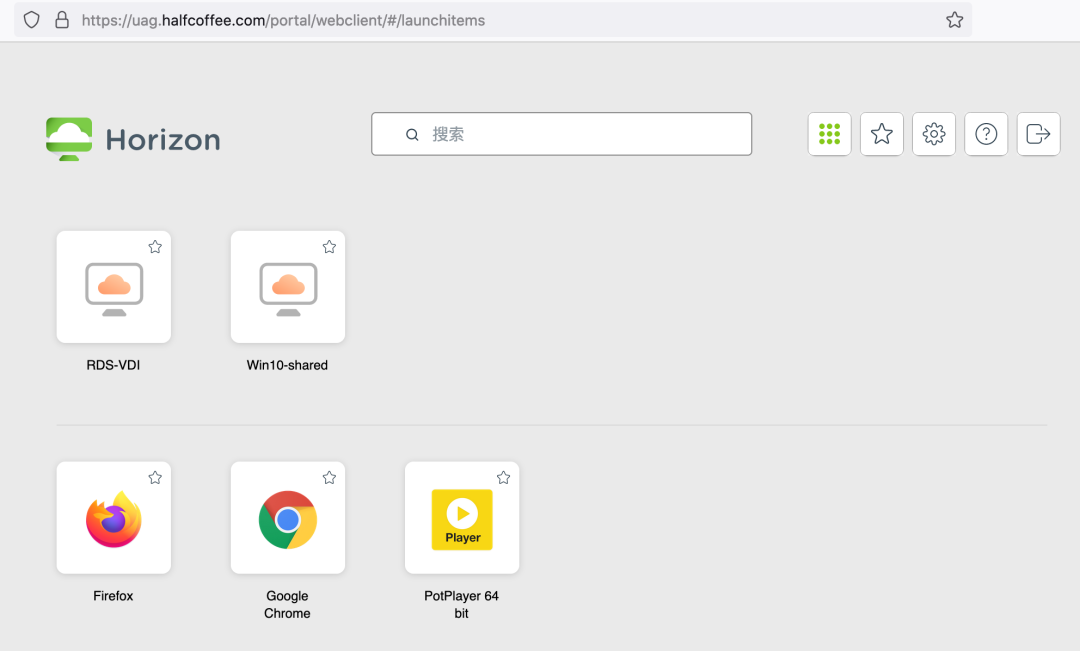Bookmark this page in address bar
This screenshot has height=651, width=1080.
[x=955, y=20]
